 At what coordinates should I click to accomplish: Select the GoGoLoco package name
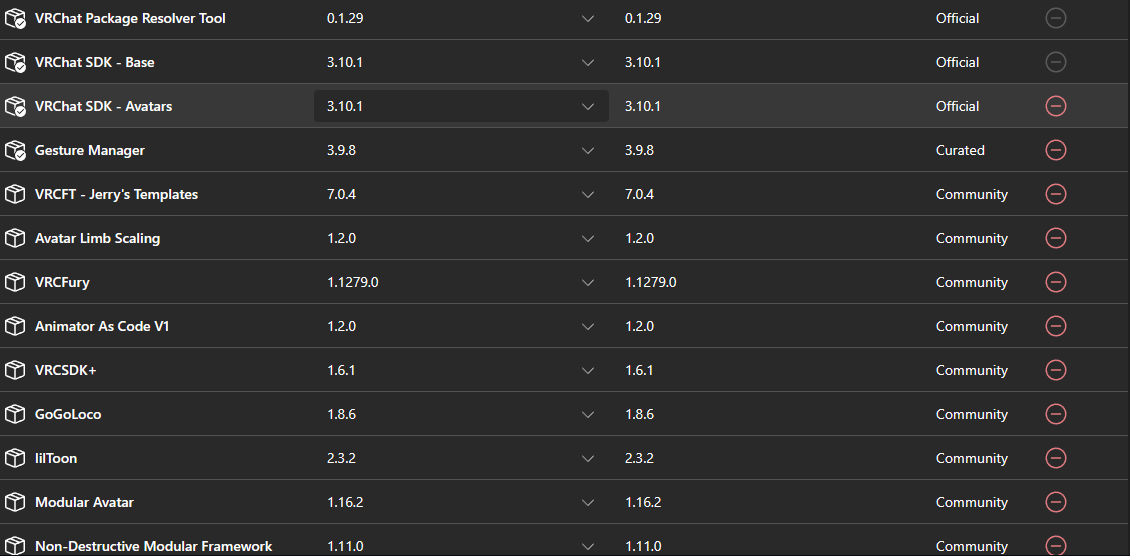[68, 414]
